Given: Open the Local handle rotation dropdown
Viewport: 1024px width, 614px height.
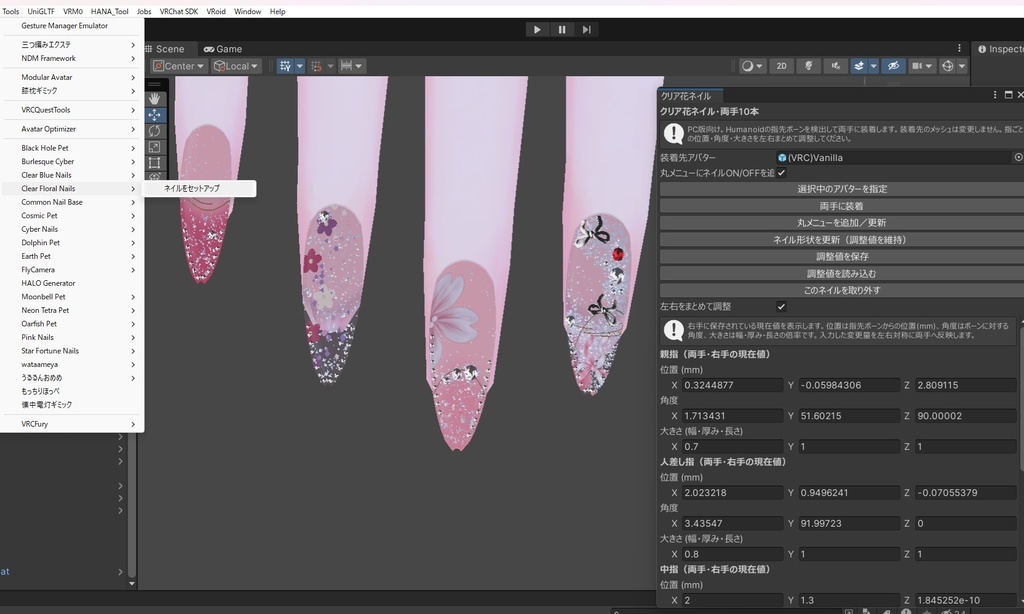Looking at the screenshot, I should tap(235, 66).
